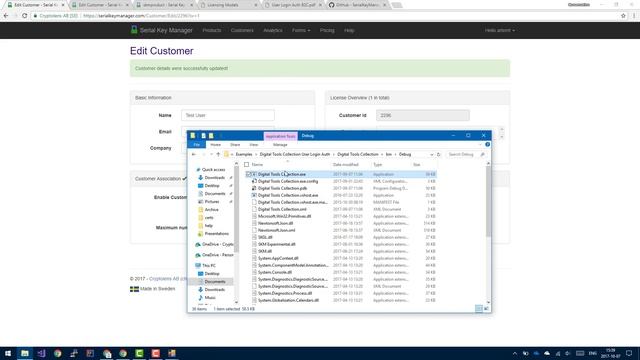Toggle the select-all checkbox in the file list

247,164
